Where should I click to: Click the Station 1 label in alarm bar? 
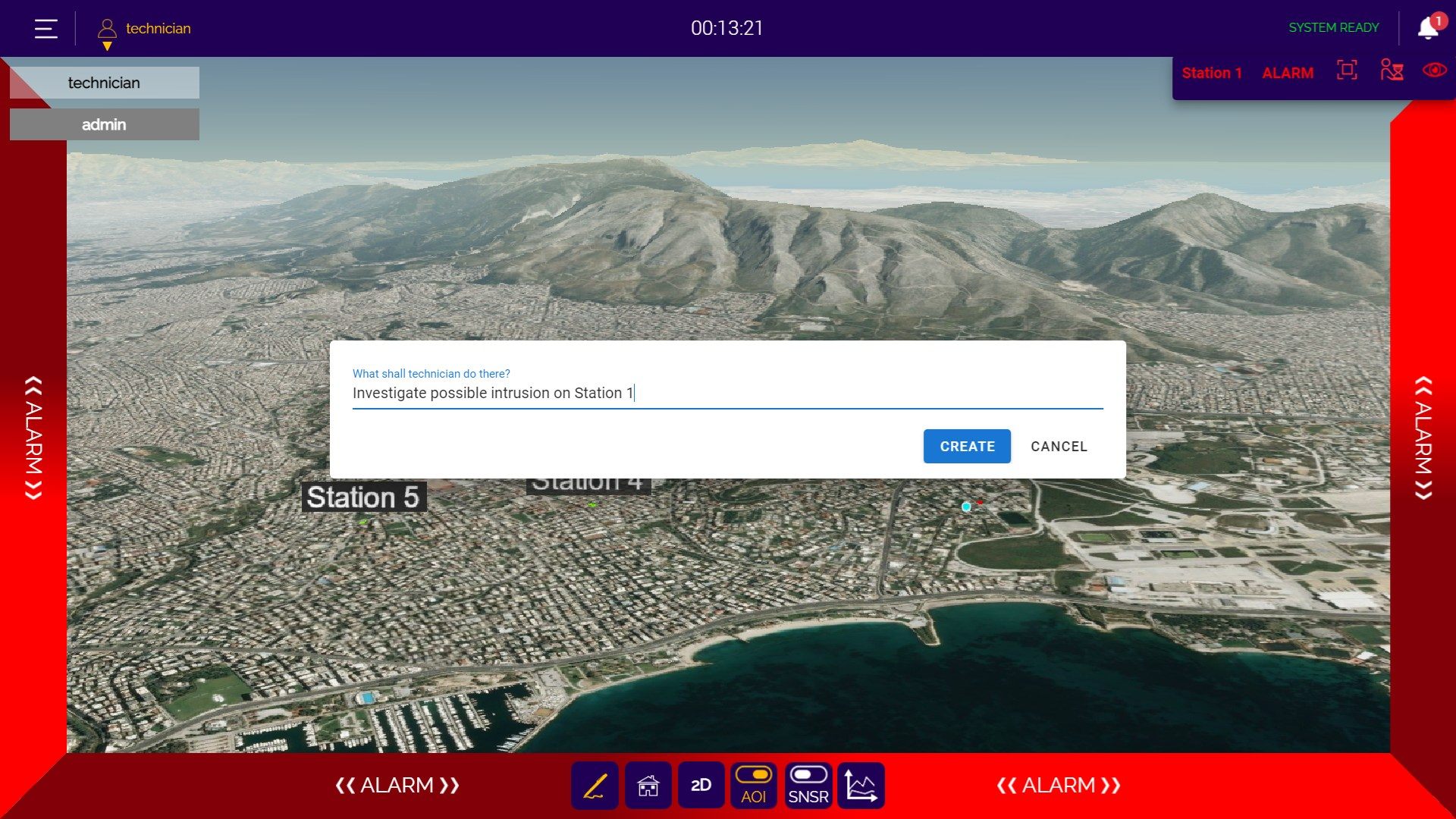[1212, 73]
